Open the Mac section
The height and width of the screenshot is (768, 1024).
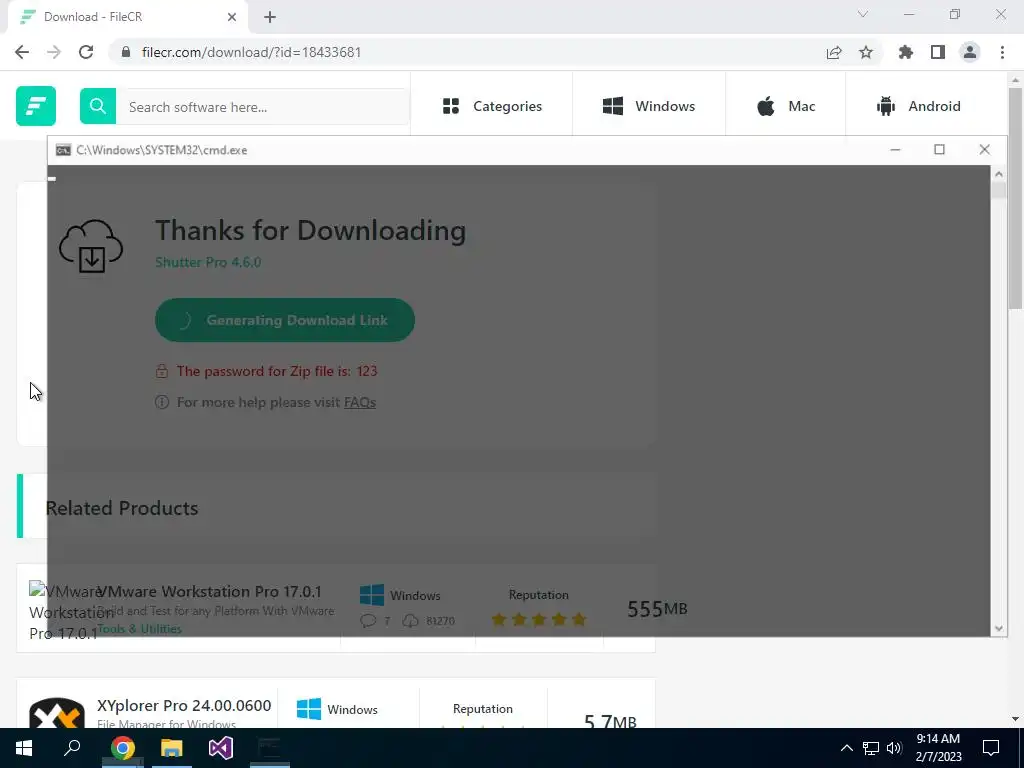(x=786, y=106)
